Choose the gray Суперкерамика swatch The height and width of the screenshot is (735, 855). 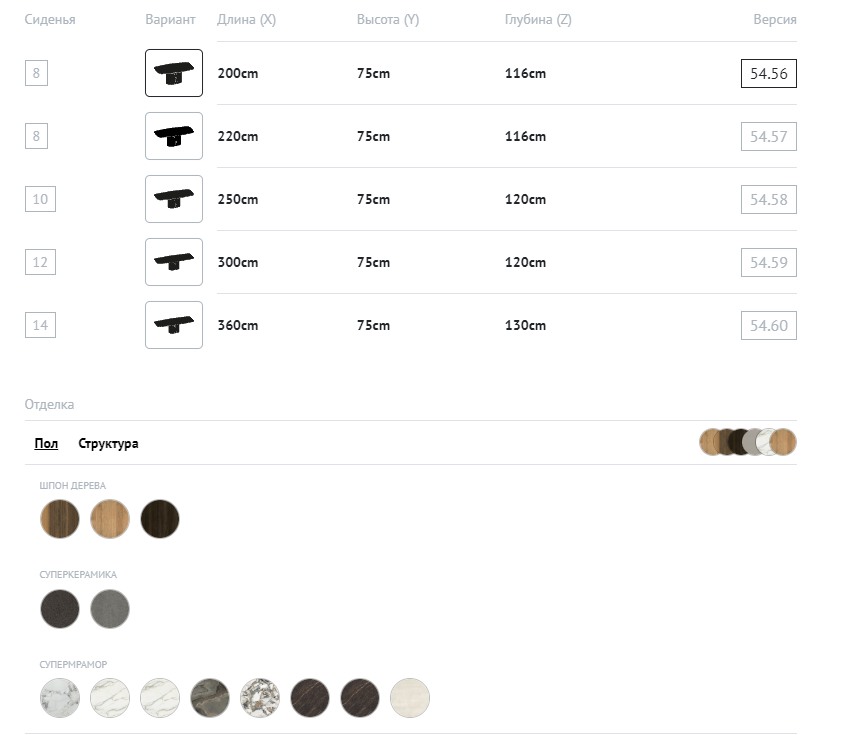pos(110,608)
